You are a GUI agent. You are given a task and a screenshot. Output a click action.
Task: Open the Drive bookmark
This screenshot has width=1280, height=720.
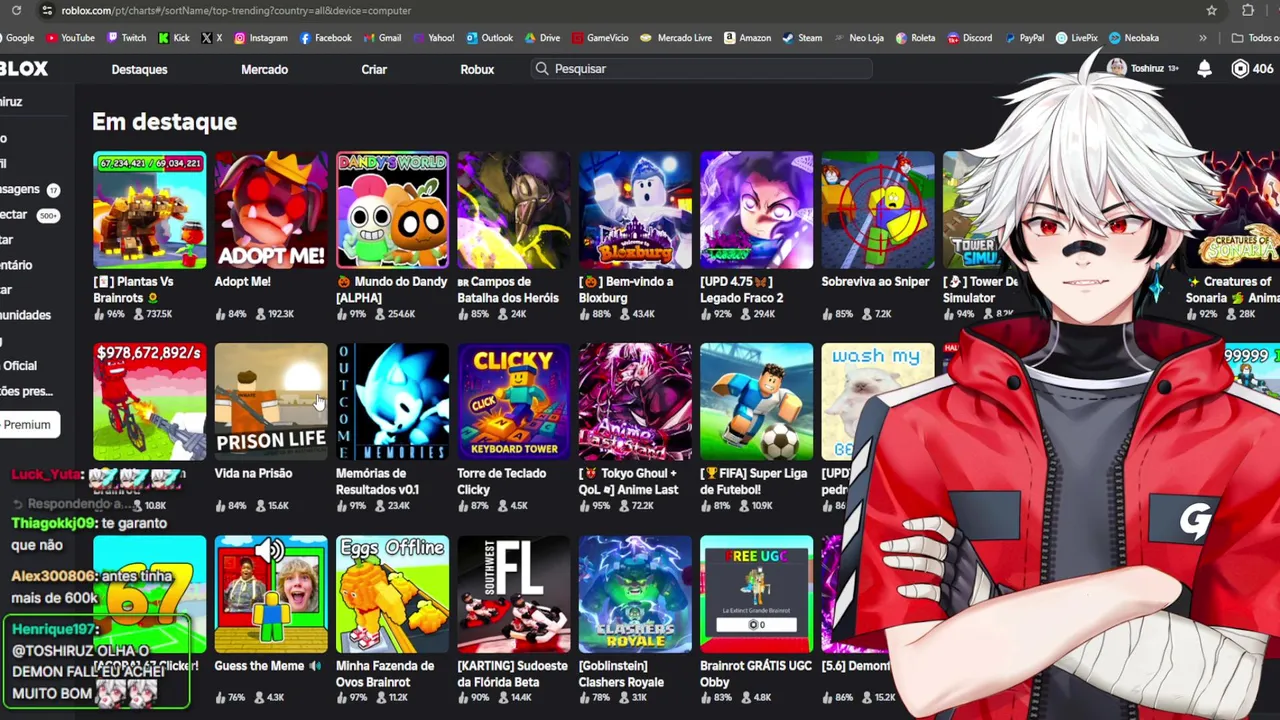coord(542,38)
